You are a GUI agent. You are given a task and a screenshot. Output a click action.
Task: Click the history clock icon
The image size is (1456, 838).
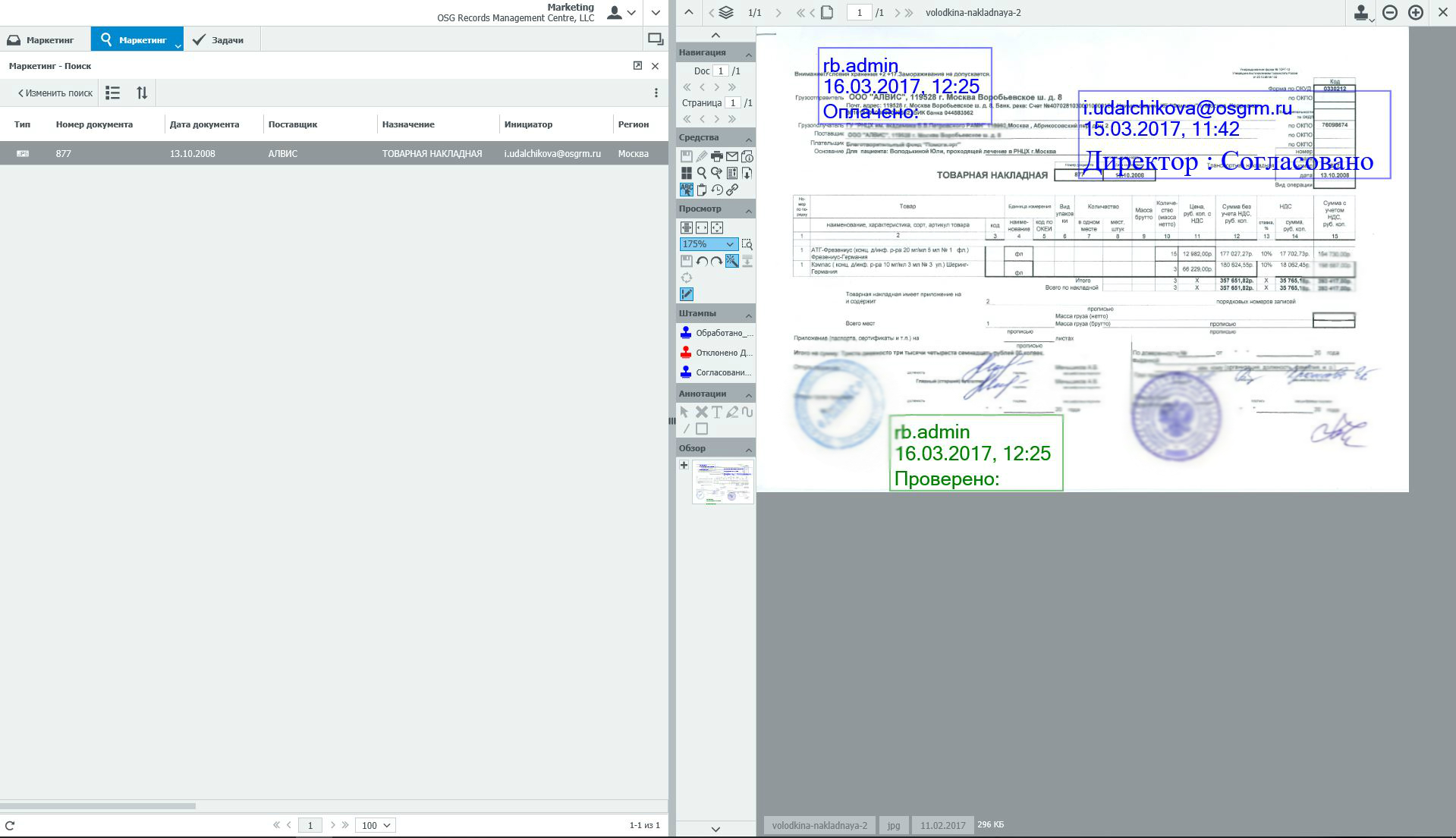716,190
